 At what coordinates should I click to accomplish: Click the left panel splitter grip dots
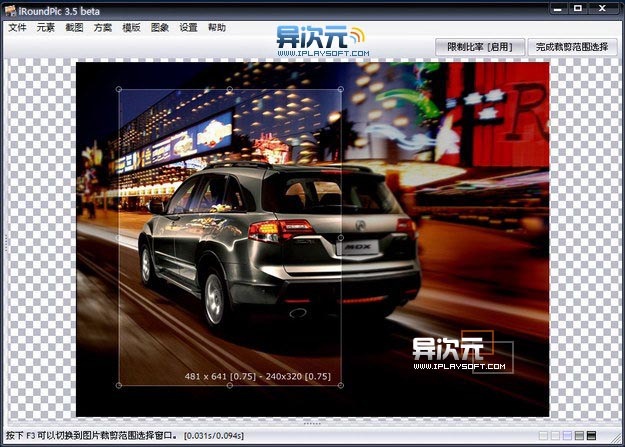coord(6,242)
